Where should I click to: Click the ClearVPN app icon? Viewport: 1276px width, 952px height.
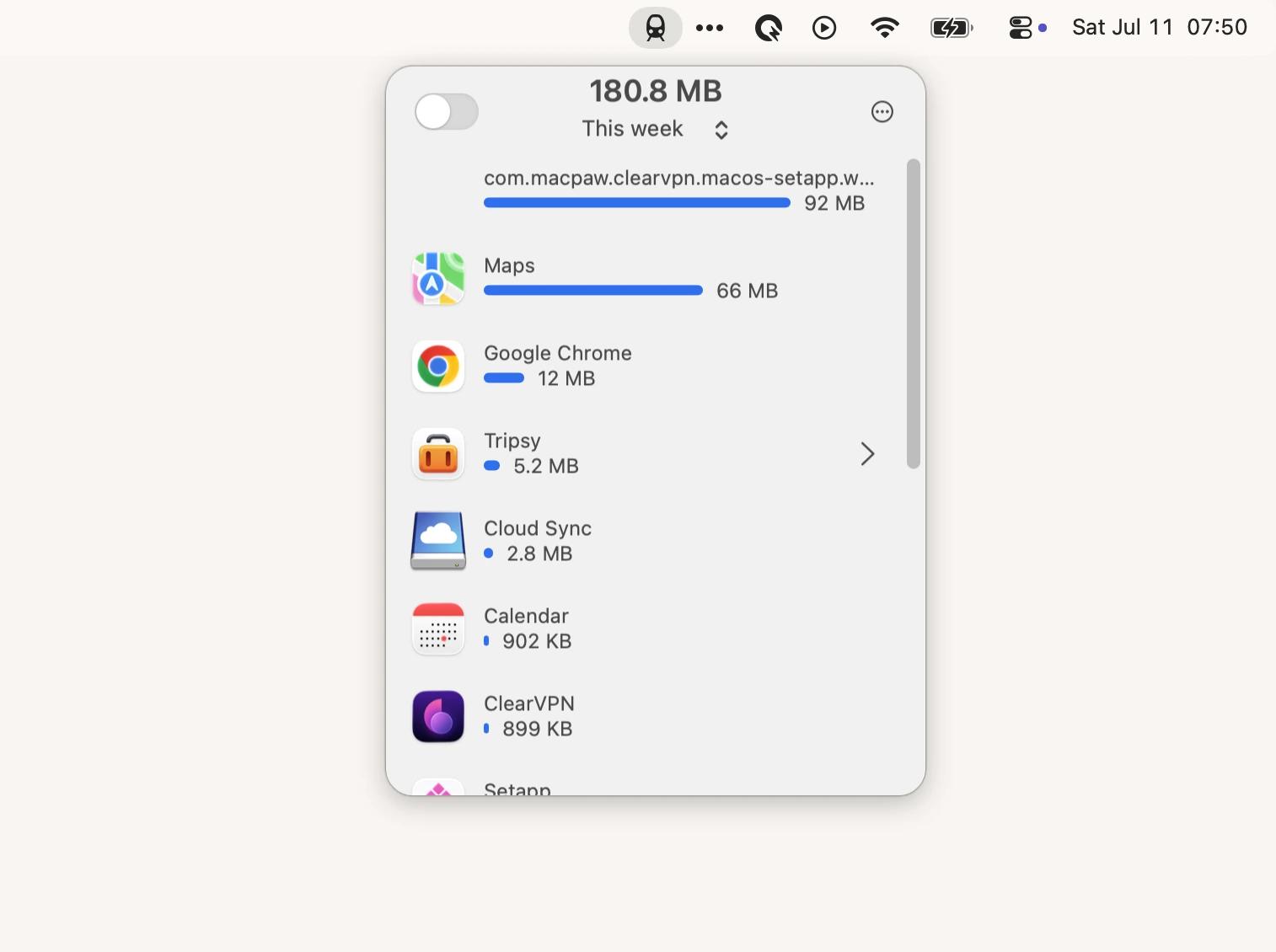[438, 716]
